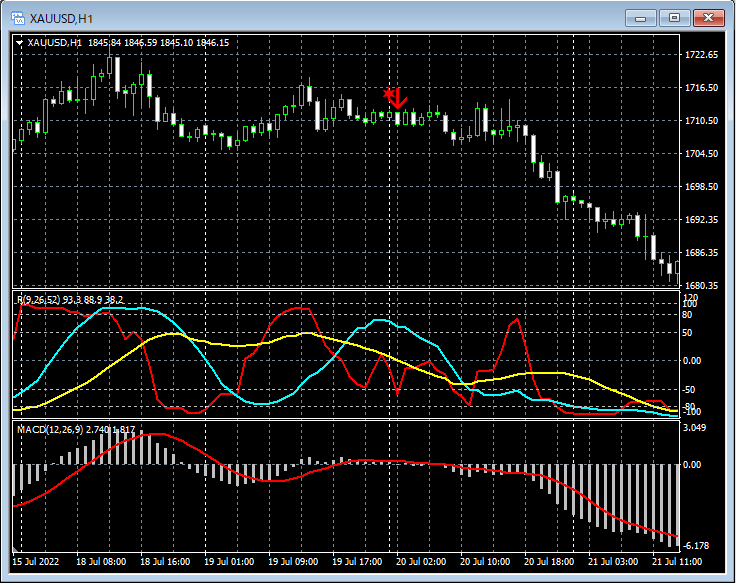This screenshot has height=583, width=737.
Task: Click the 20 Jul 18:00 time label
Action: (x=549, y=562)
